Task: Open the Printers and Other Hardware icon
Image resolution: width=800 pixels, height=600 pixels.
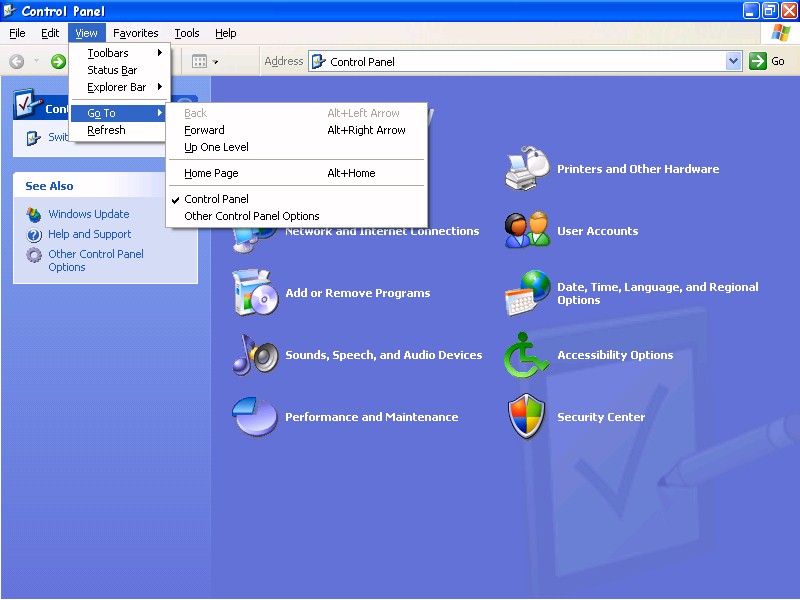Action: 527,169
